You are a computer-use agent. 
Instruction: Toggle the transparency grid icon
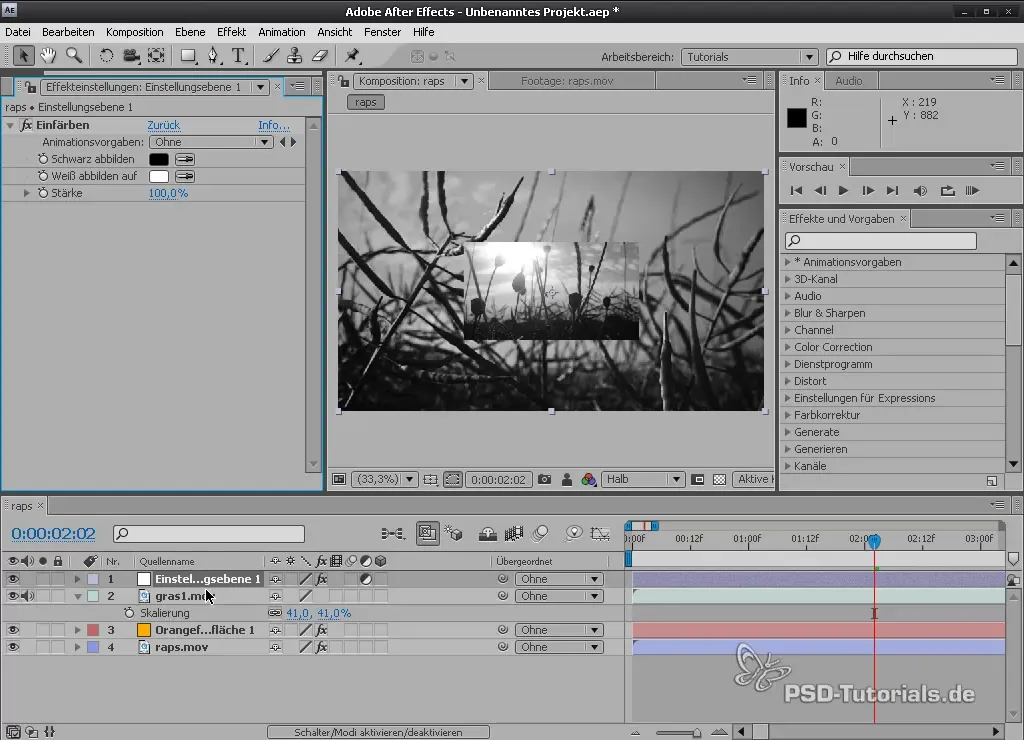[720, 479]
